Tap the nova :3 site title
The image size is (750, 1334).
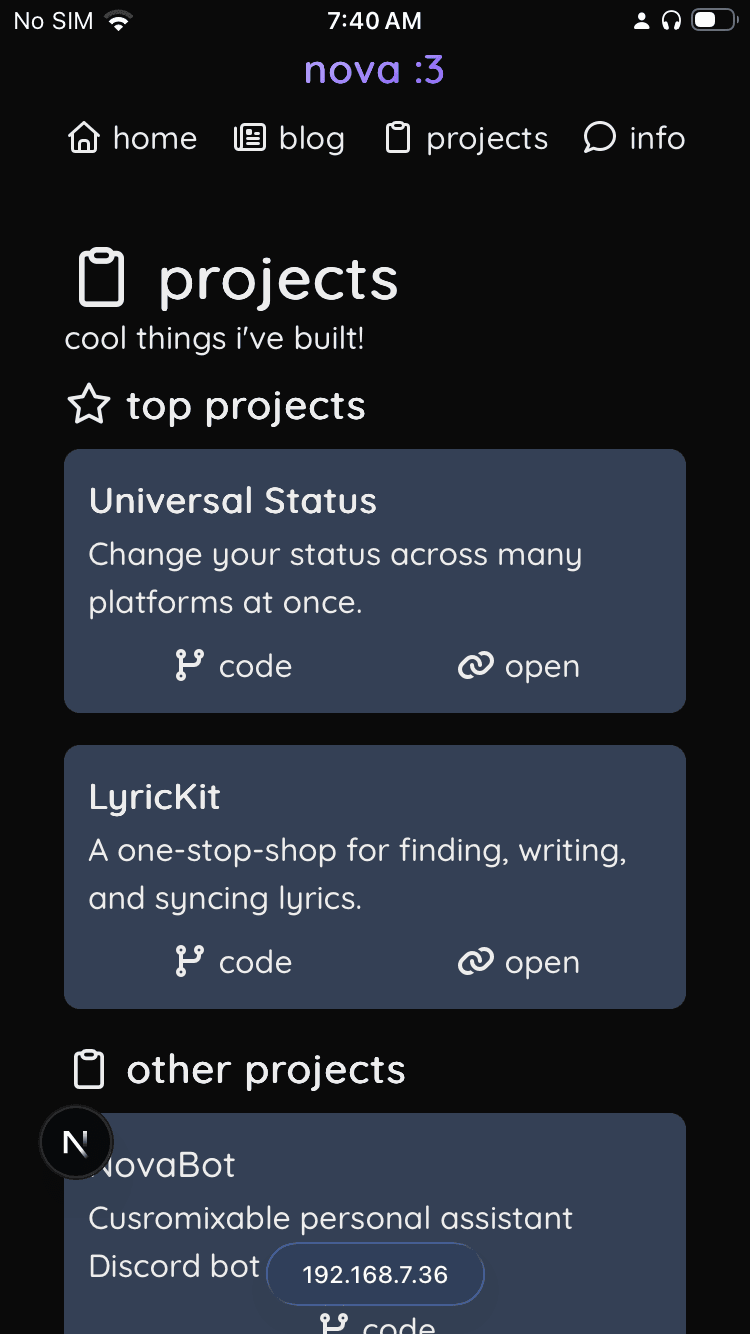[375, 70]
